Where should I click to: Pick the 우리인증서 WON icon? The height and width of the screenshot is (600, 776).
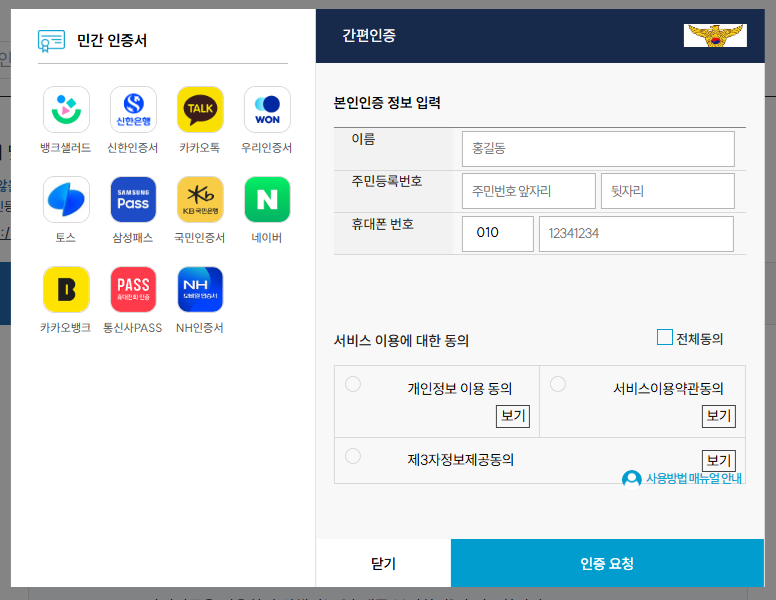pos(267,109)
